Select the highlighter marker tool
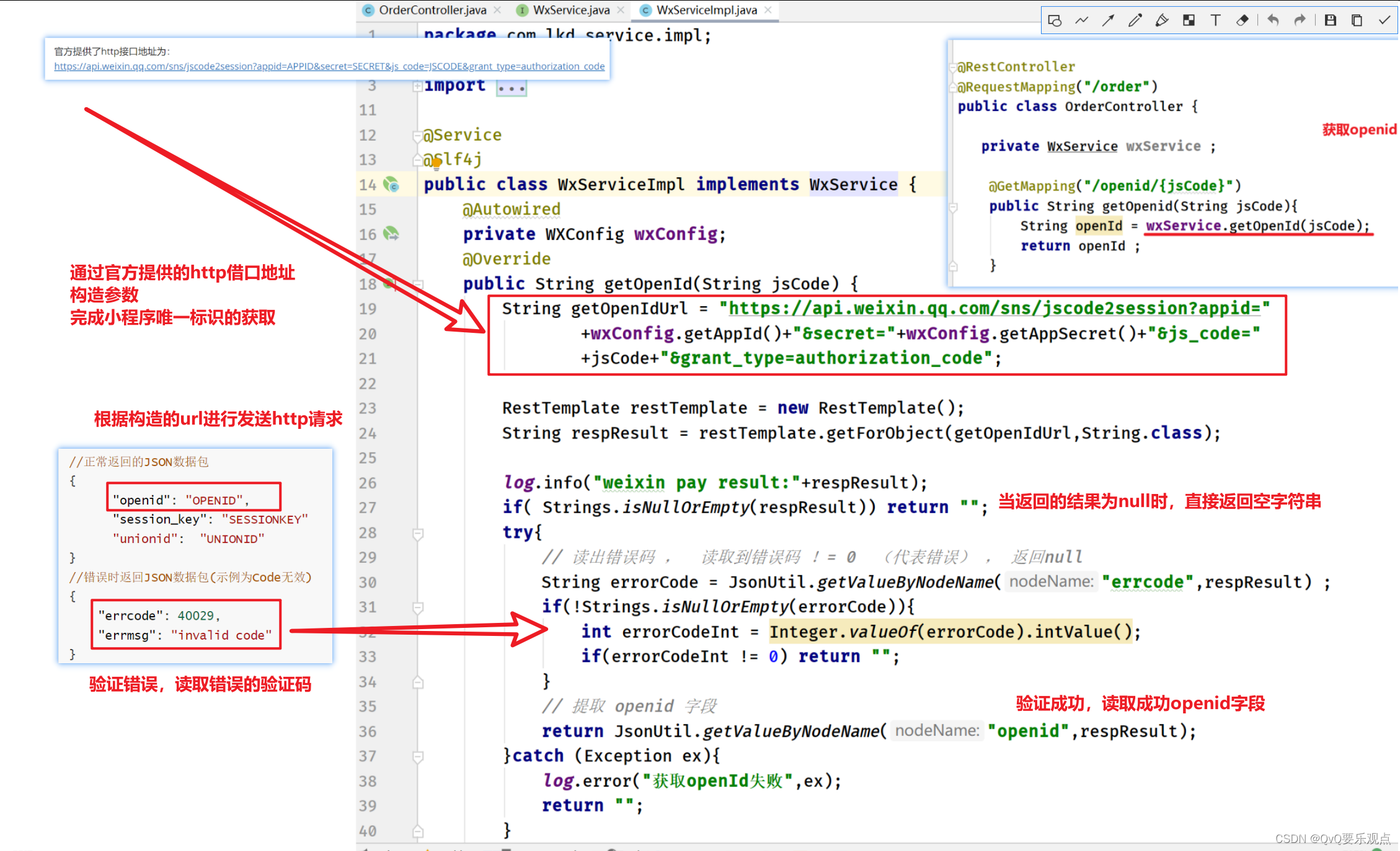 click(1162, 20)
